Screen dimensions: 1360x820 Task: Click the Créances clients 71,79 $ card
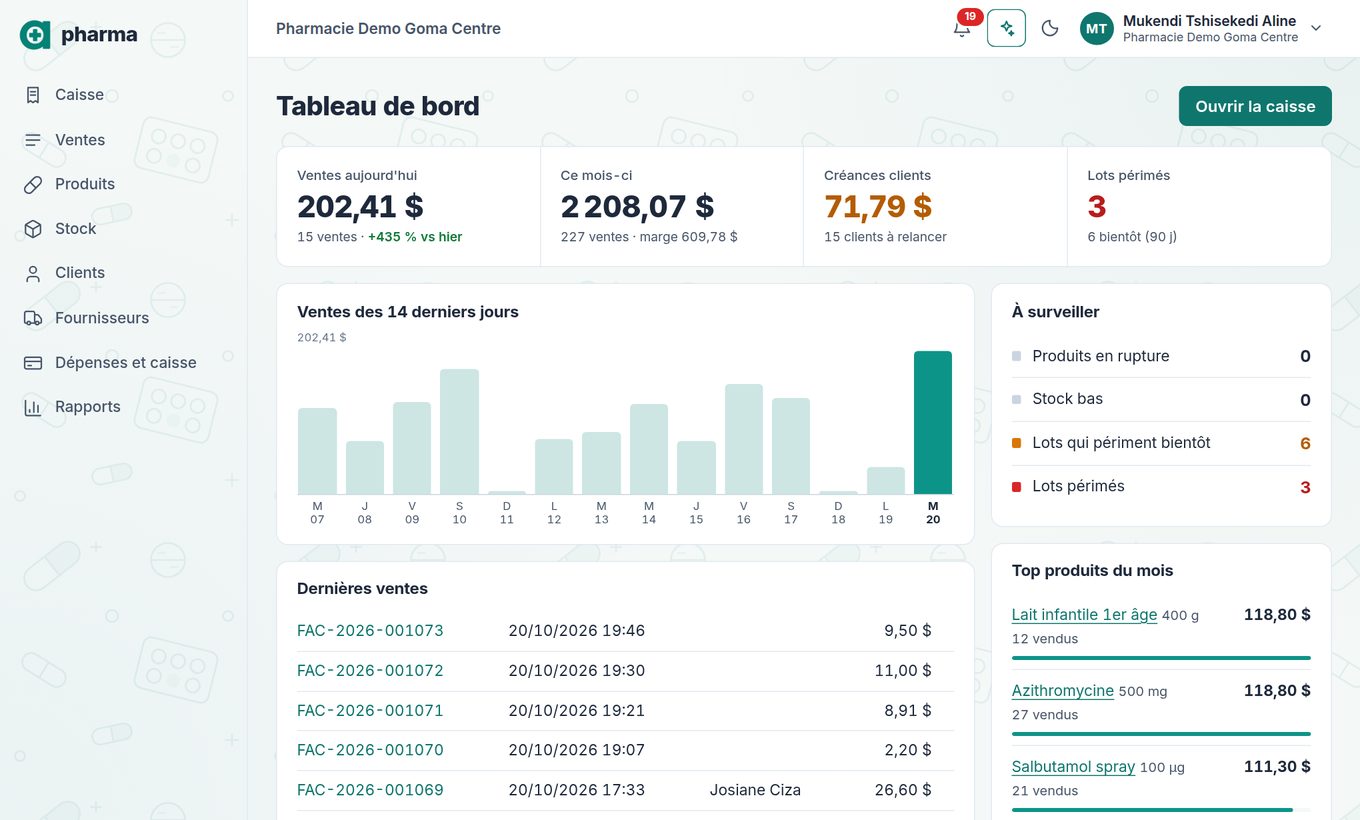click(935, 207)
